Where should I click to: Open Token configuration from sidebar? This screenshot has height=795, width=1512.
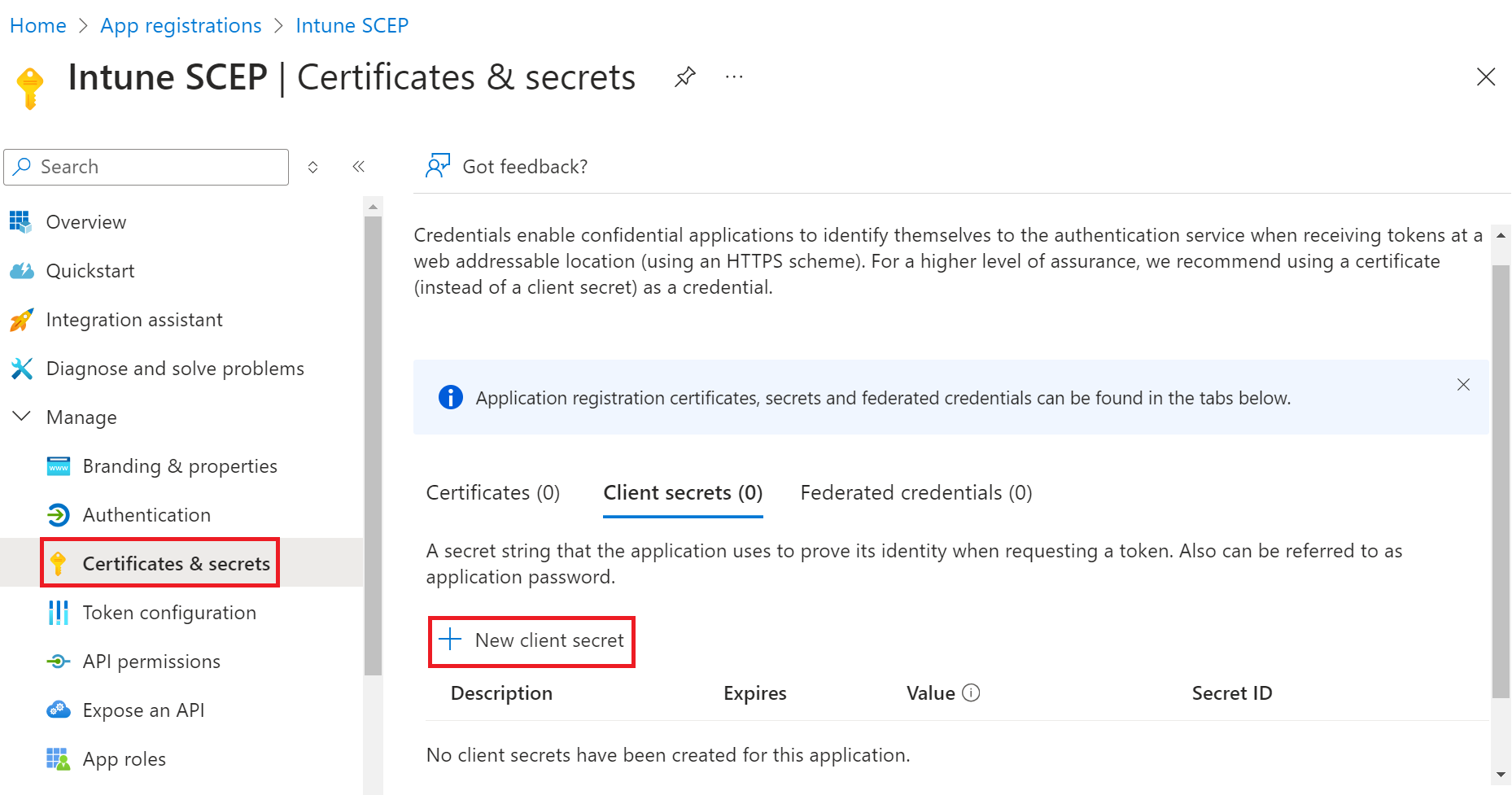pyautogui.click(x=168, y=613)
